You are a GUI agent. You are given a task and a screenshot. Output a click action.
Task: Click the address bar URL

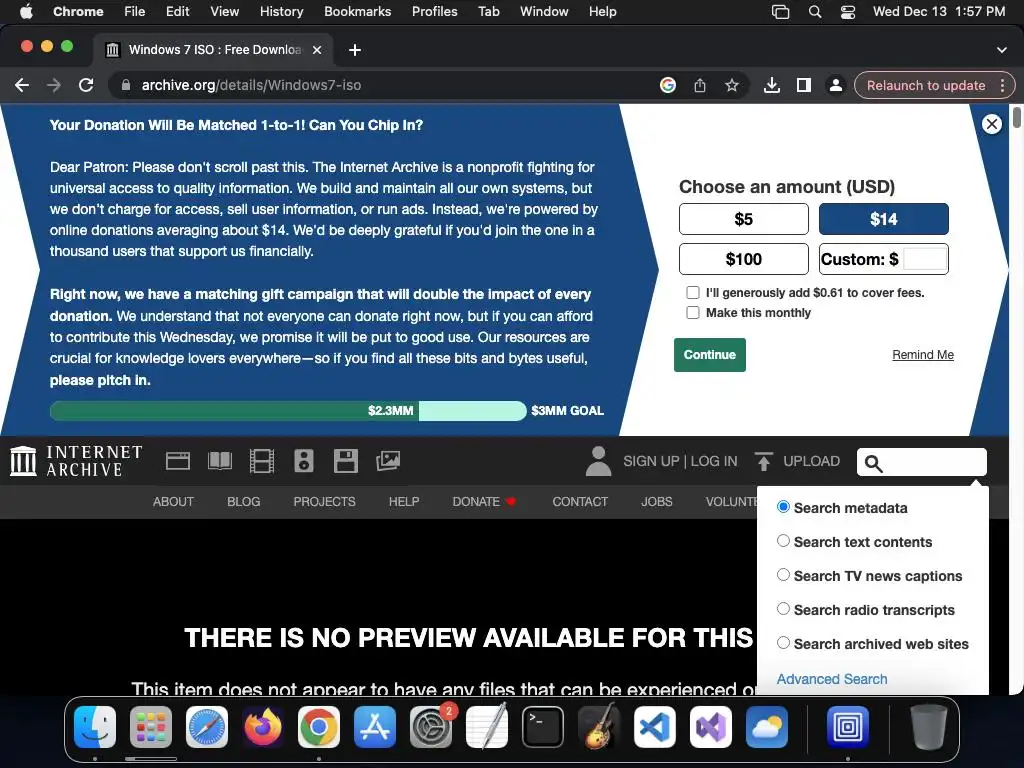251,86
